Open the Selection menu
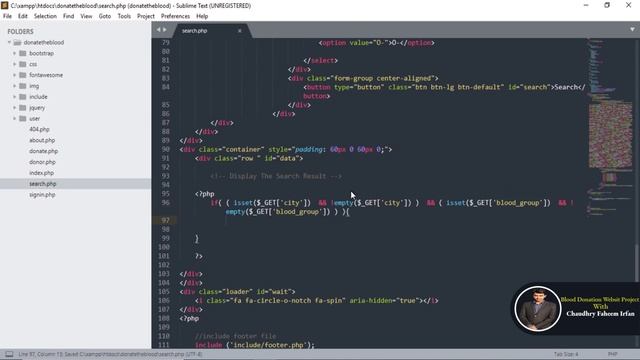The image size is (640, 360). 45,16
